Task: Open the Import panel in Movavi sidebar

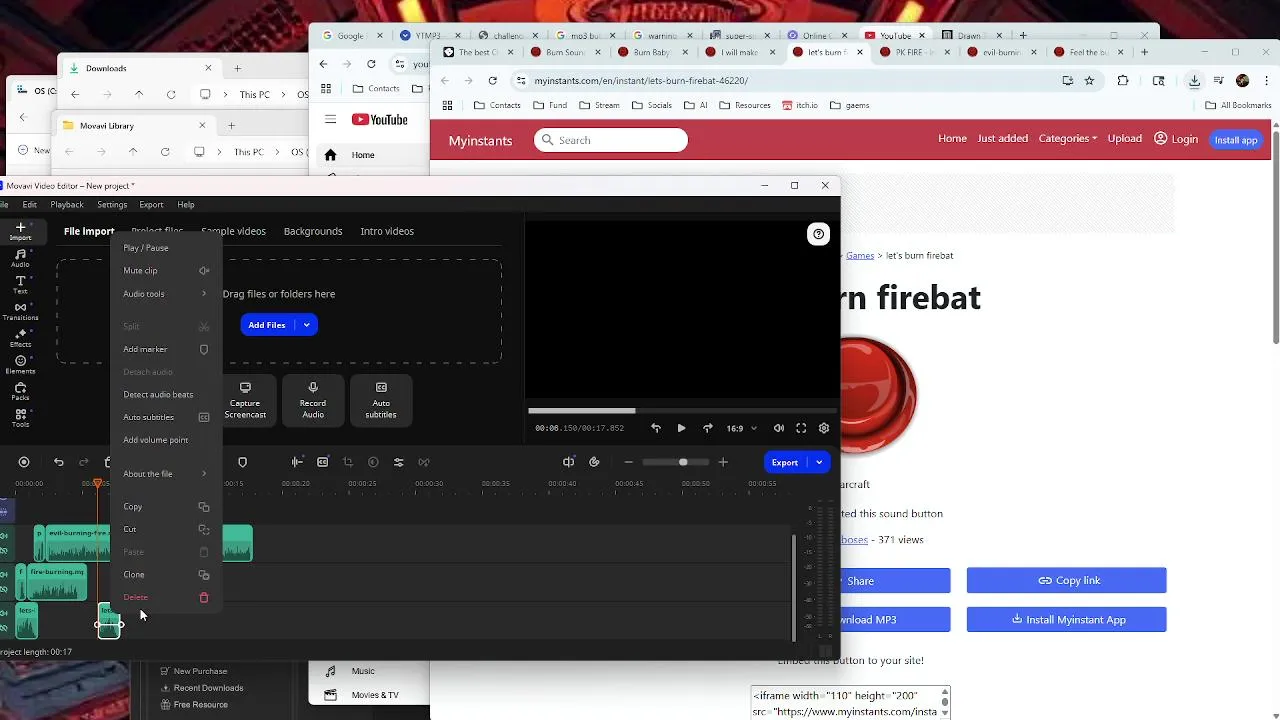Action: [20, 231]
